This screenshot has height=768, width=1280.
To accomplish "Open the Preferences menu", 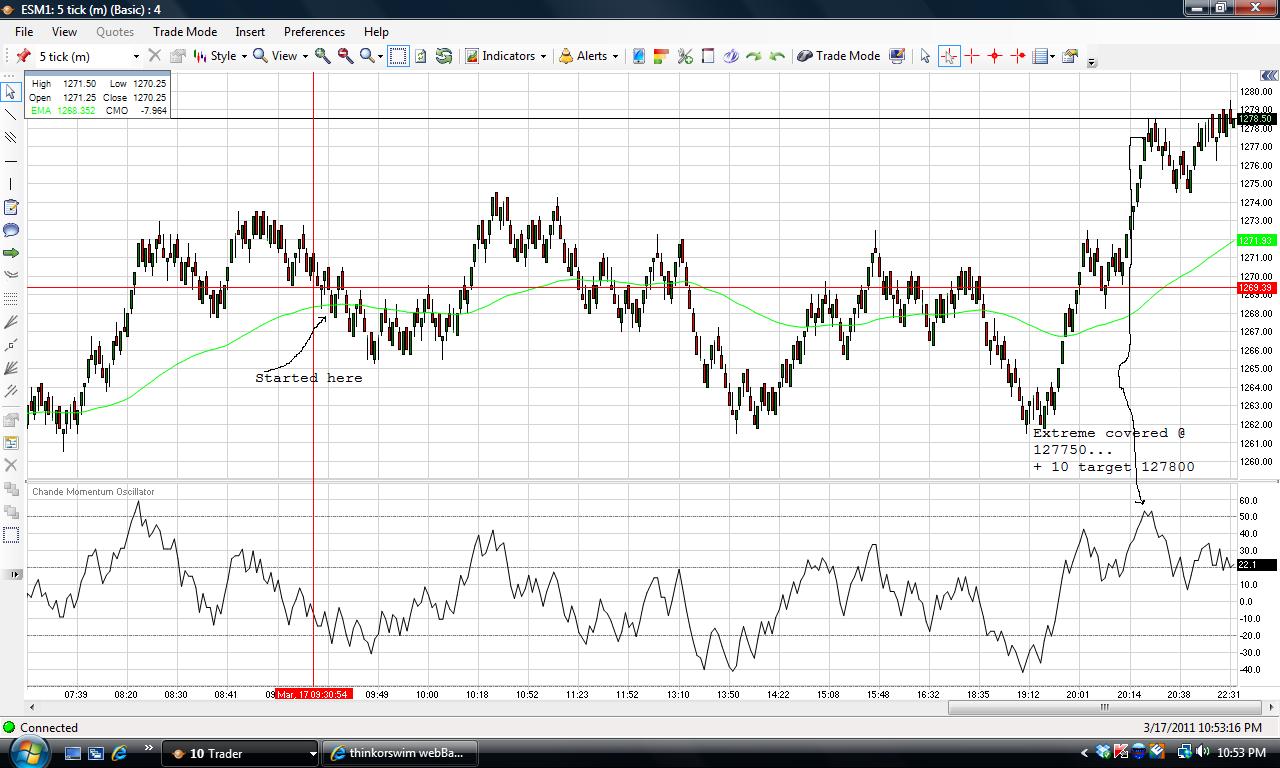I will pos(314,32).
